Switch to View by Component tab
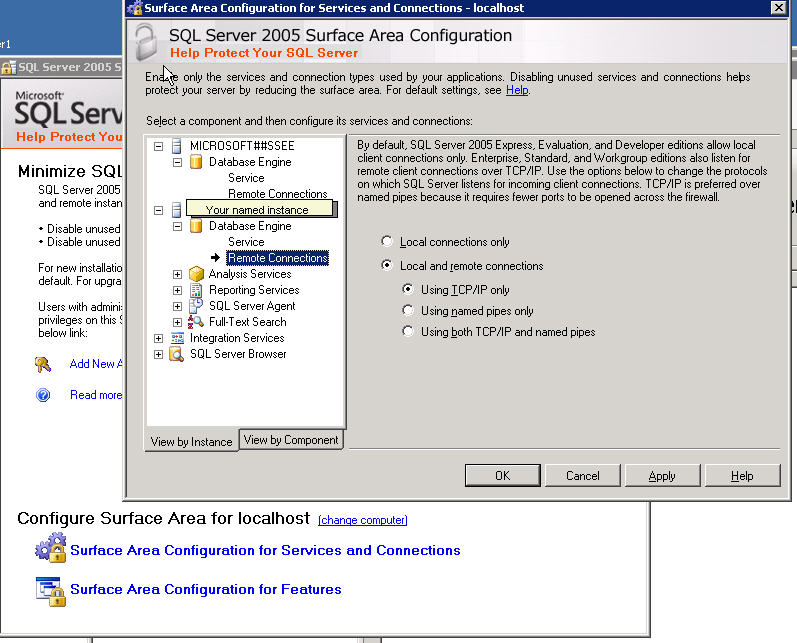The width and height of the screenshot is (797, 643). click(291, 440)
